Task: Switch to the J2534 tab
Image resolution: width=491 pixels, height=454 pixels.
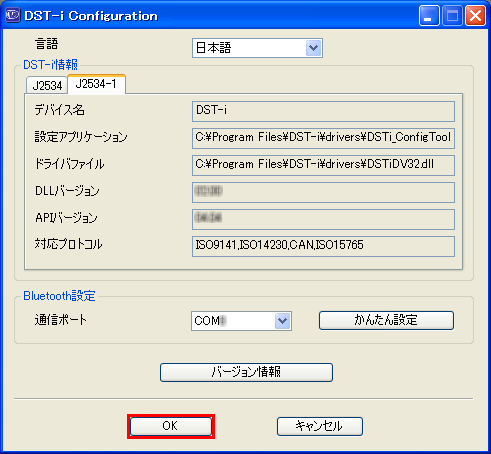Action: 47,85
